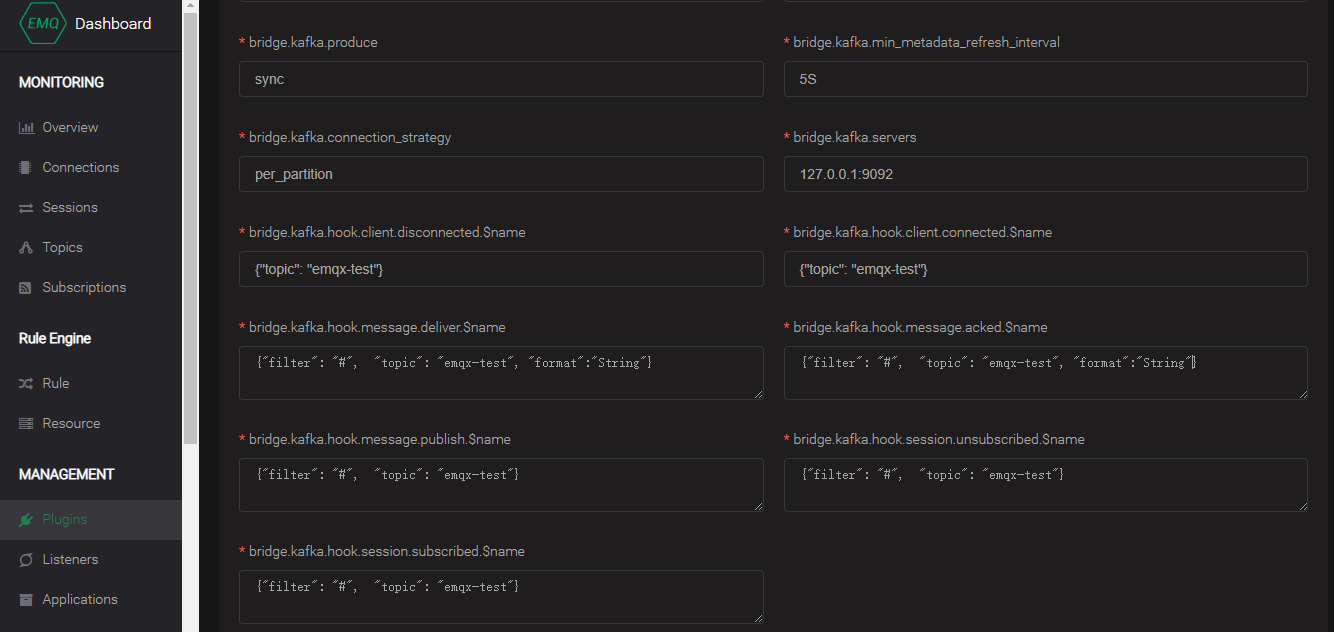Open the Resource menu item
The width and height of the screenshot is (1334, 632).
[71, 423]
